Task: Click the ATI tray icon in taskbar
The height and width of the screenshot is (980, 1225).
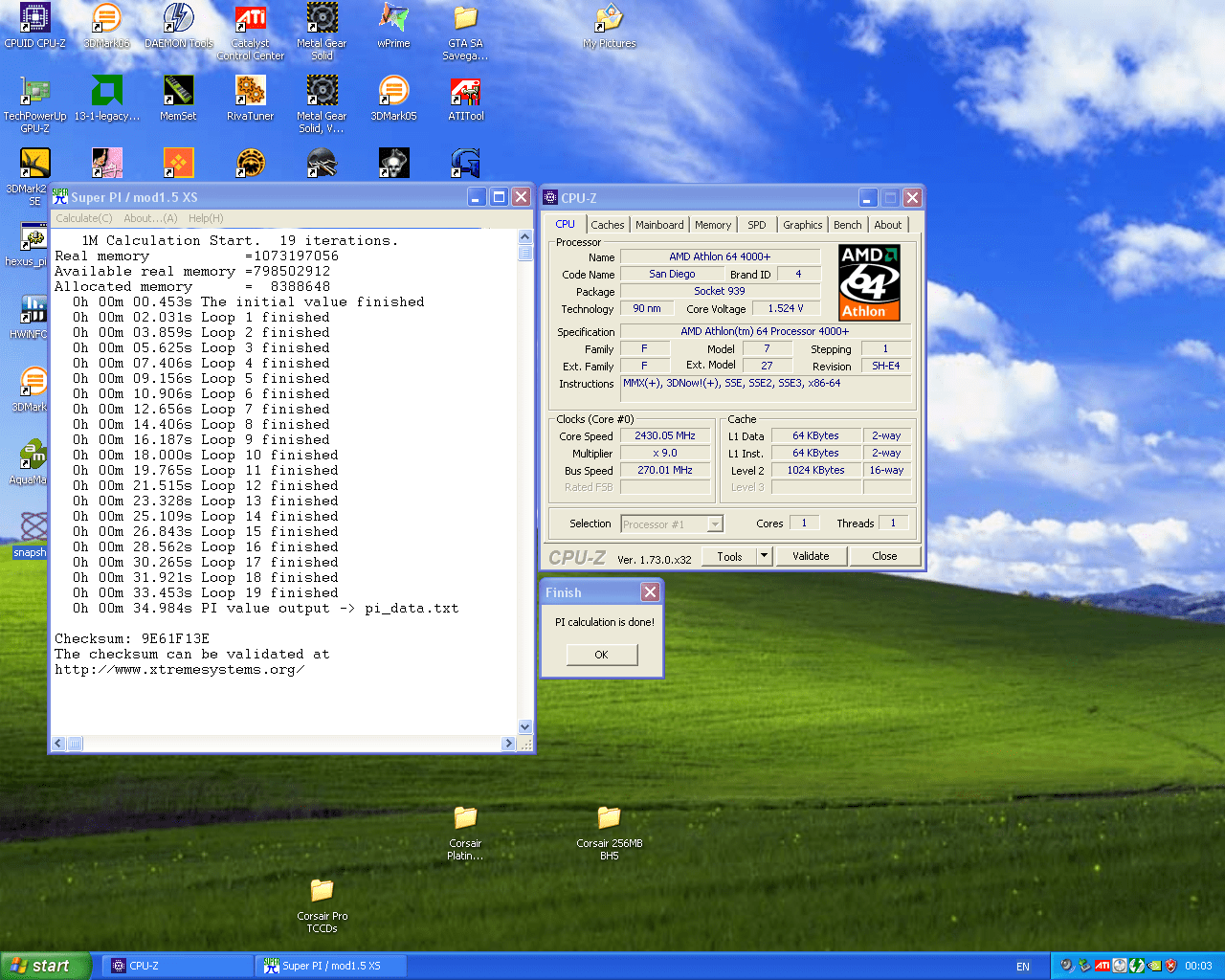Action: pyautogui.click(x=1102, y=966)
